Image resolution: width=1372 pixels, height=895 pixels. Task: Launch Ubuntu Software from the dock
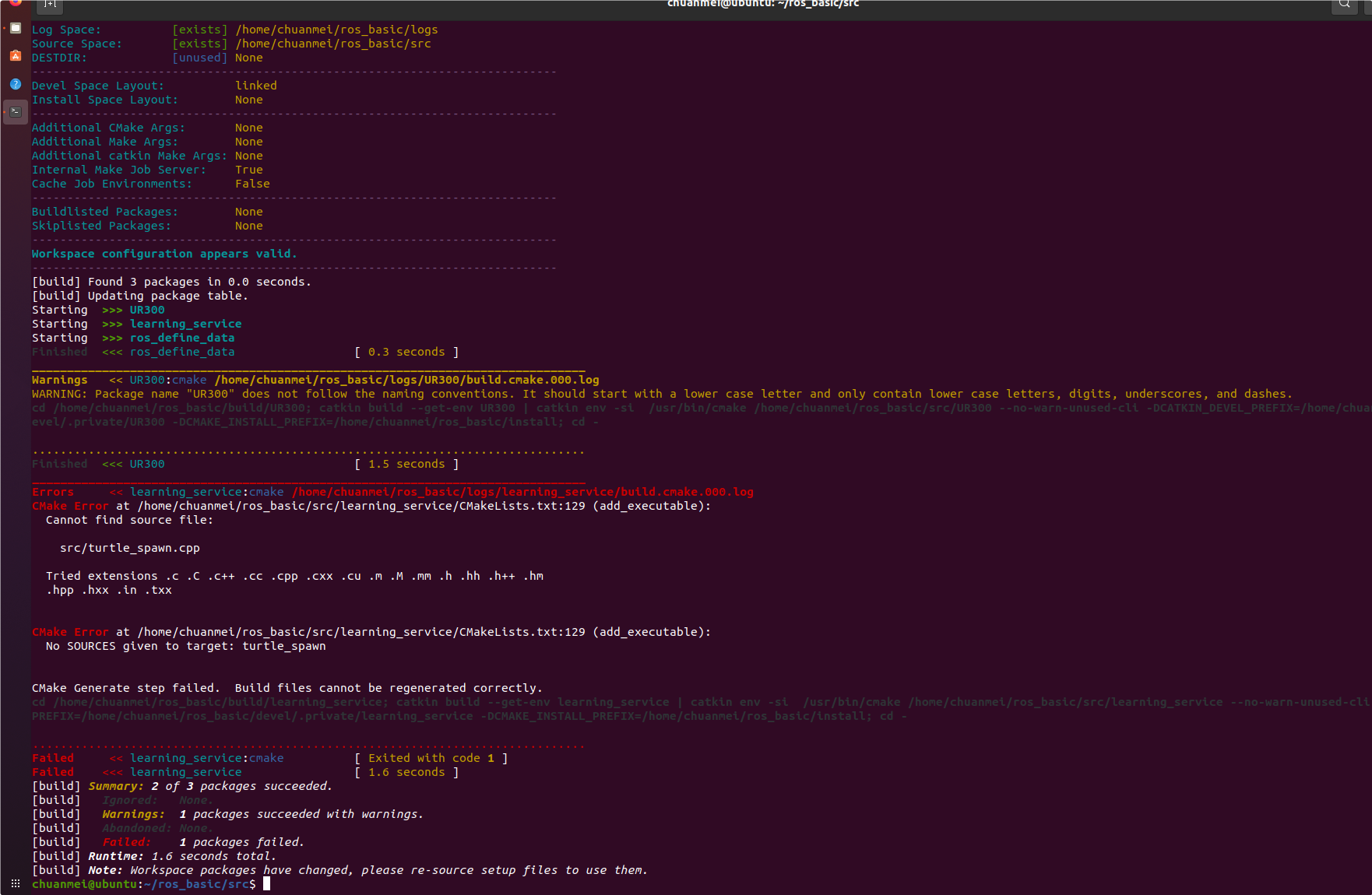(x=15, y=55)
